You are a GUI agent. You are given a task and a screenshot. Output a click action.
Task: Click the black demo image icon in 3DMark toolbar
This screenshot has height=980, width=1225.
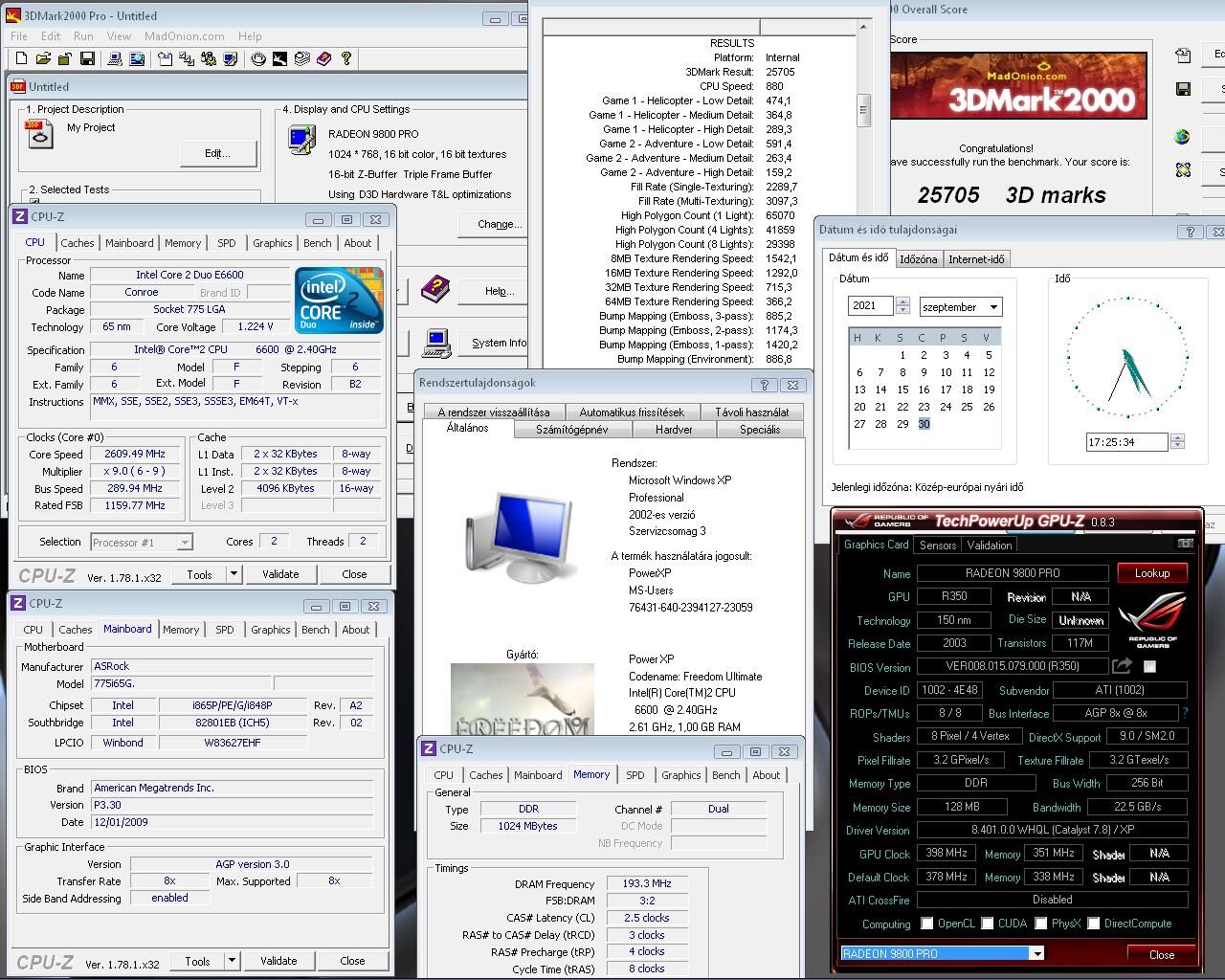click(279, 58)
